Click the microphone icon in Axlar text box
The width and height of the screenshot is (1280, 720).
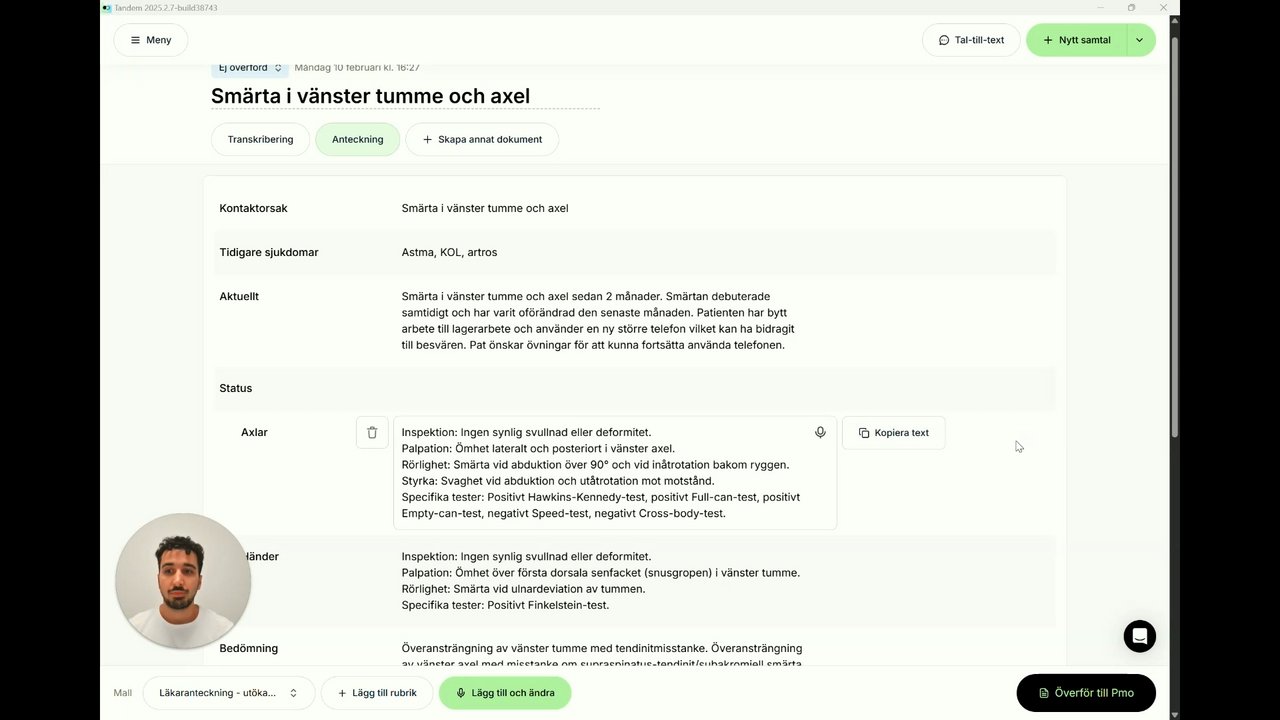820,433
